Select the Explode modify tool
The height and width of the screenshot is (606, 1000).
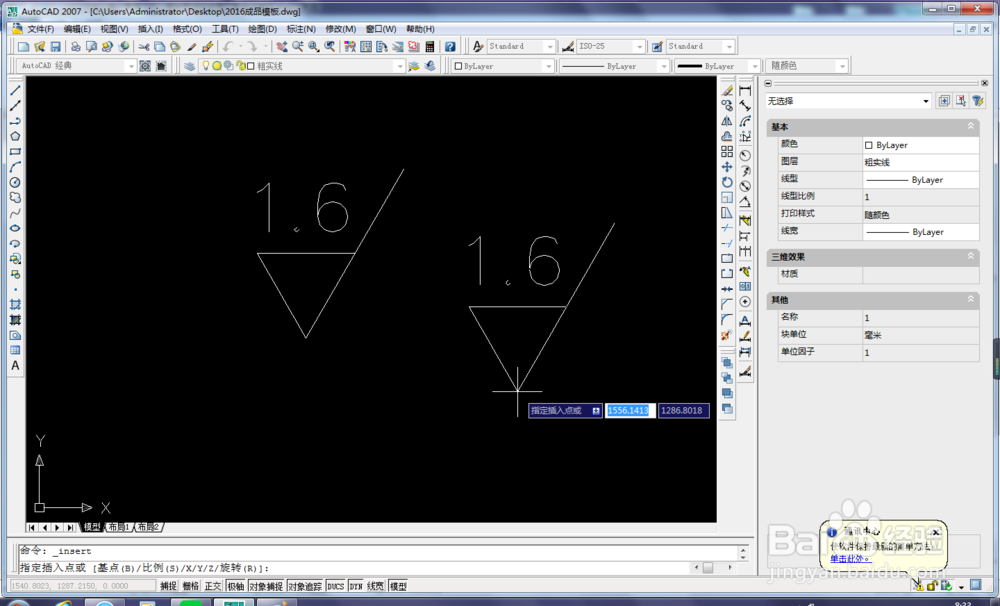point(727,336)
